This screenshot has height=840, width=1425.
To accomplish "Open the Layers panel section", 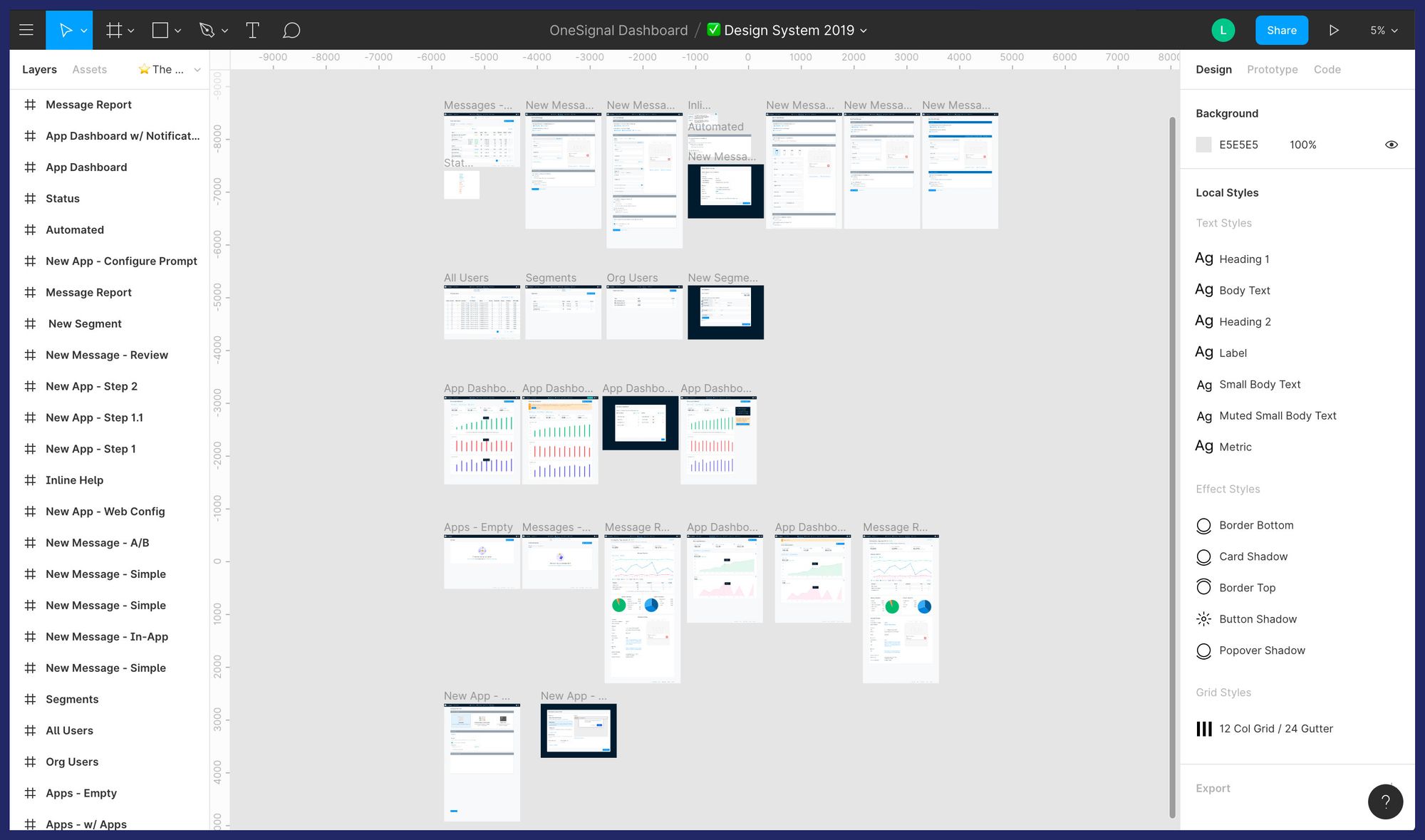I will 39,69.
